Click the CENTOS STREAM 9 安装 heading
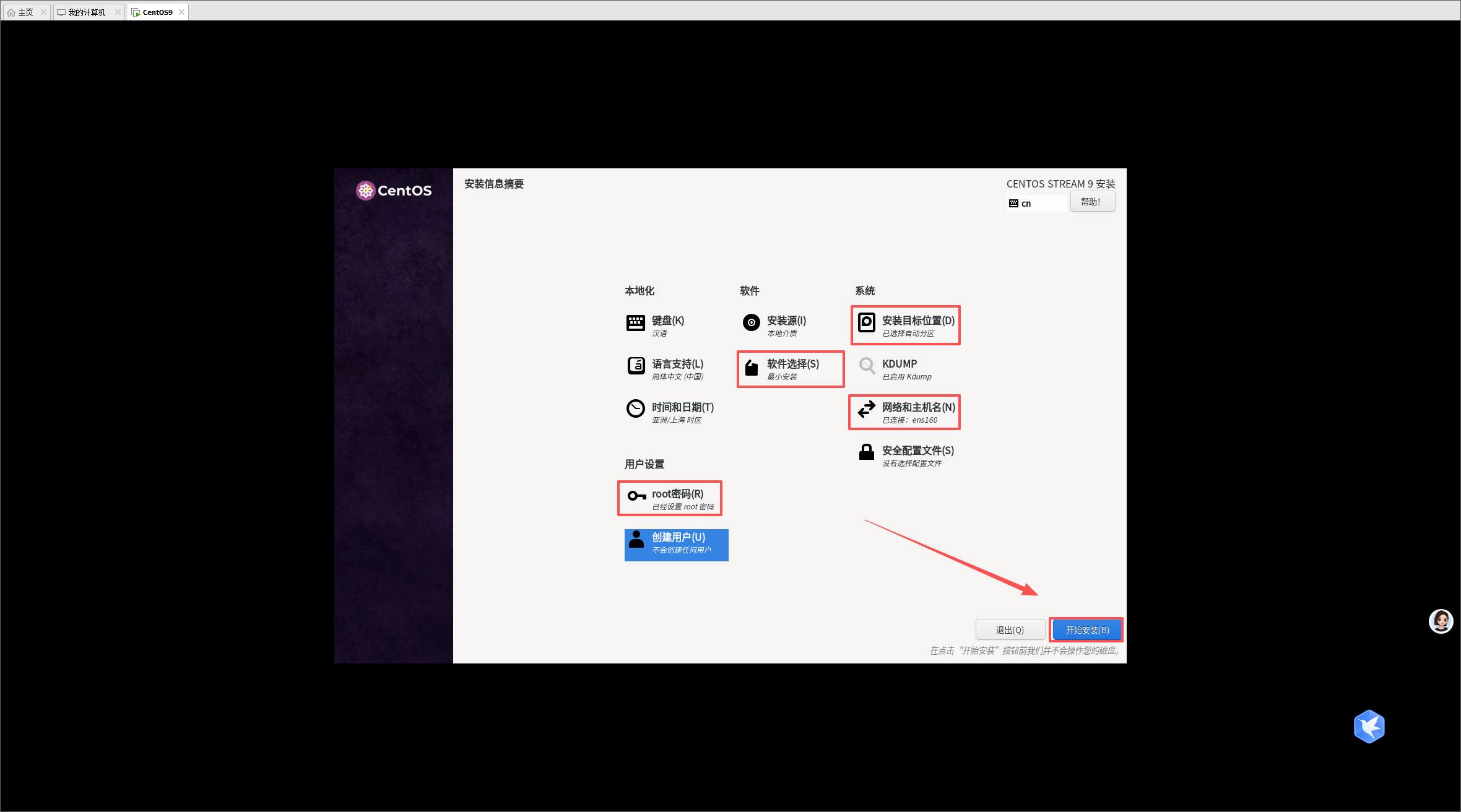This screenshot has width=1461, height=812. (1060, 184)
